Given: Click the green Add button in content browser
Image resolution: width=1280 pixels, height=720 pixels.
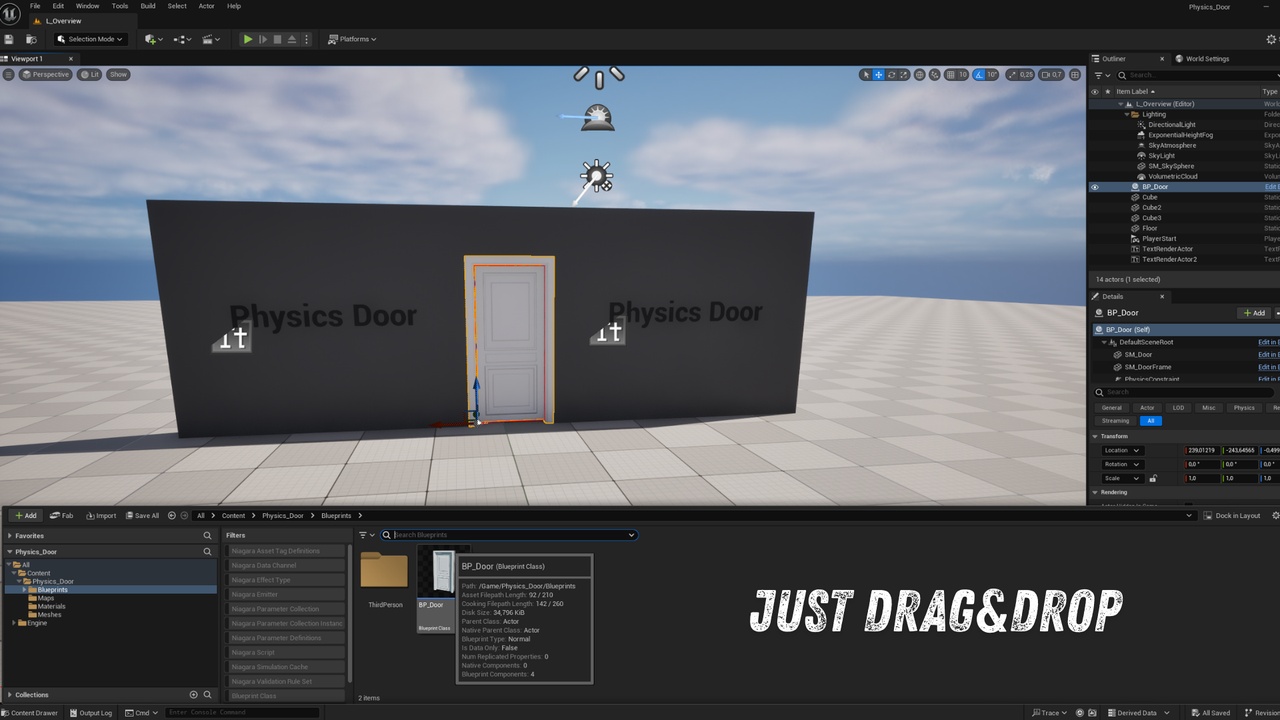Looking at the screenshot, I should click(26, 515).
